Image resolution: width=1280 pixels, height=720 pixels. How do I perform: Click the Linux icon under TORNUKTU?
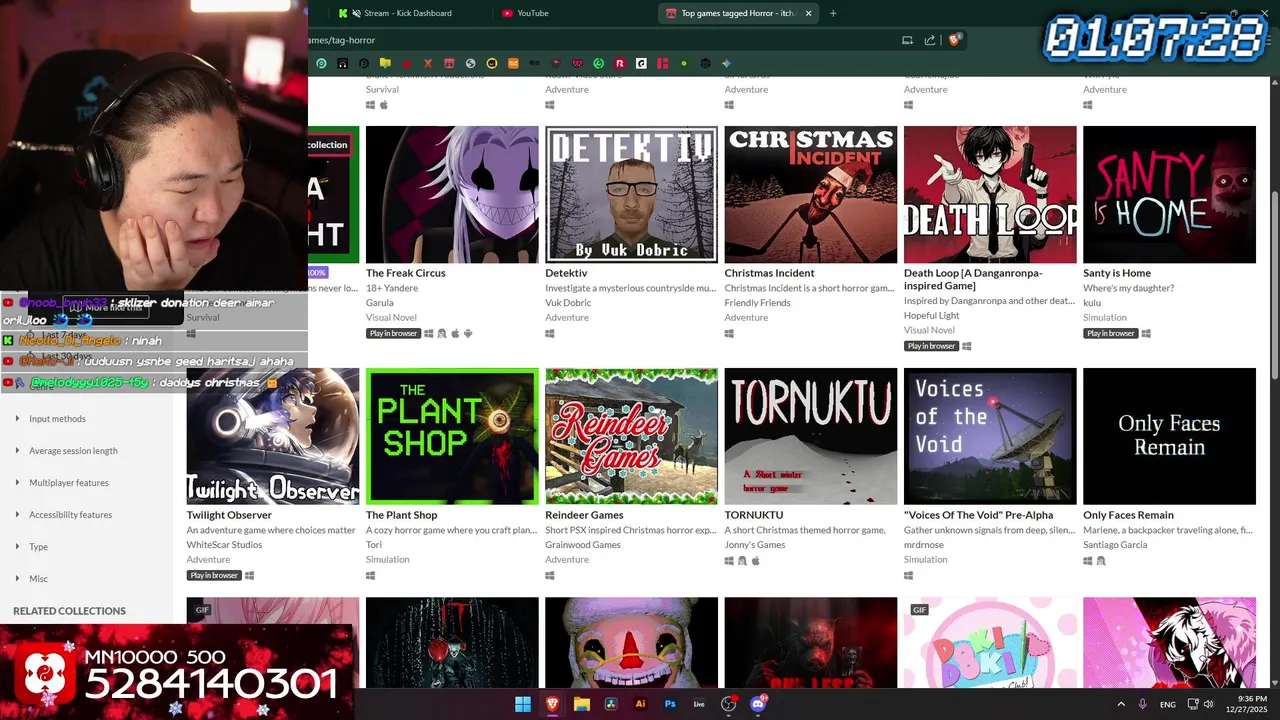pos(742,561)
